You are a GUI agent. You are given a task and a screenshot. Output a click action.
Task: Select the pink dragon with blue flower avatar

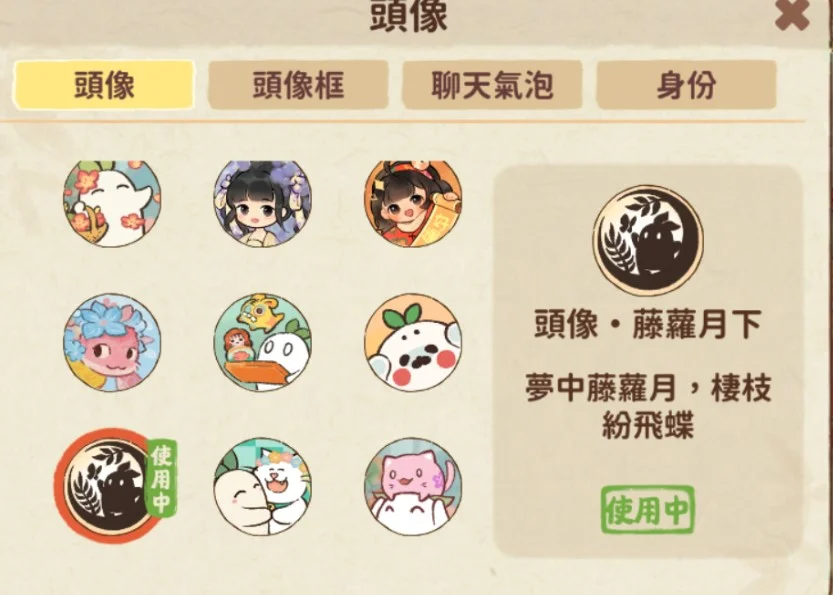pos(112,343)
